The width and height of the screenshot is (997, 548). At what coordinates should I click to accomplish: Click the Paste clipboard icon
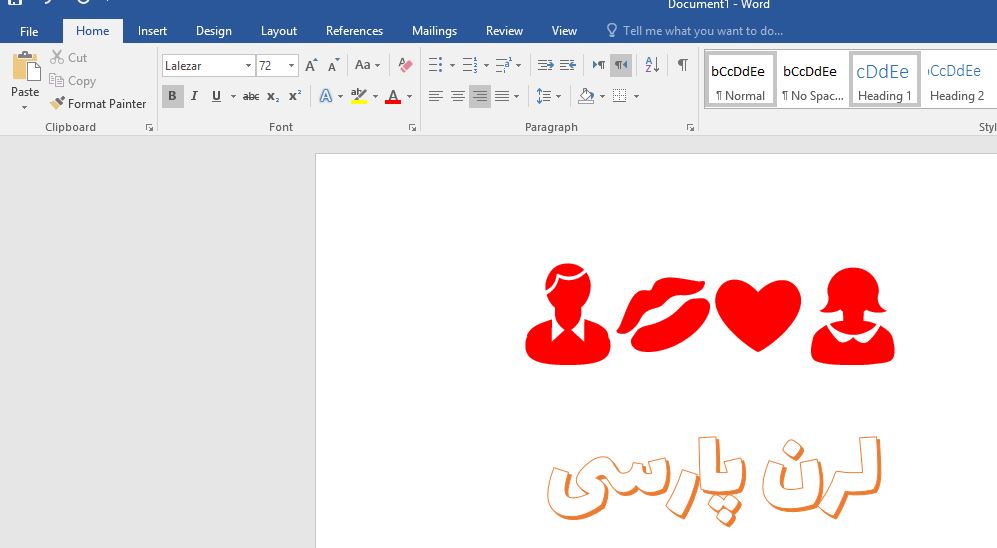point(25,66)
